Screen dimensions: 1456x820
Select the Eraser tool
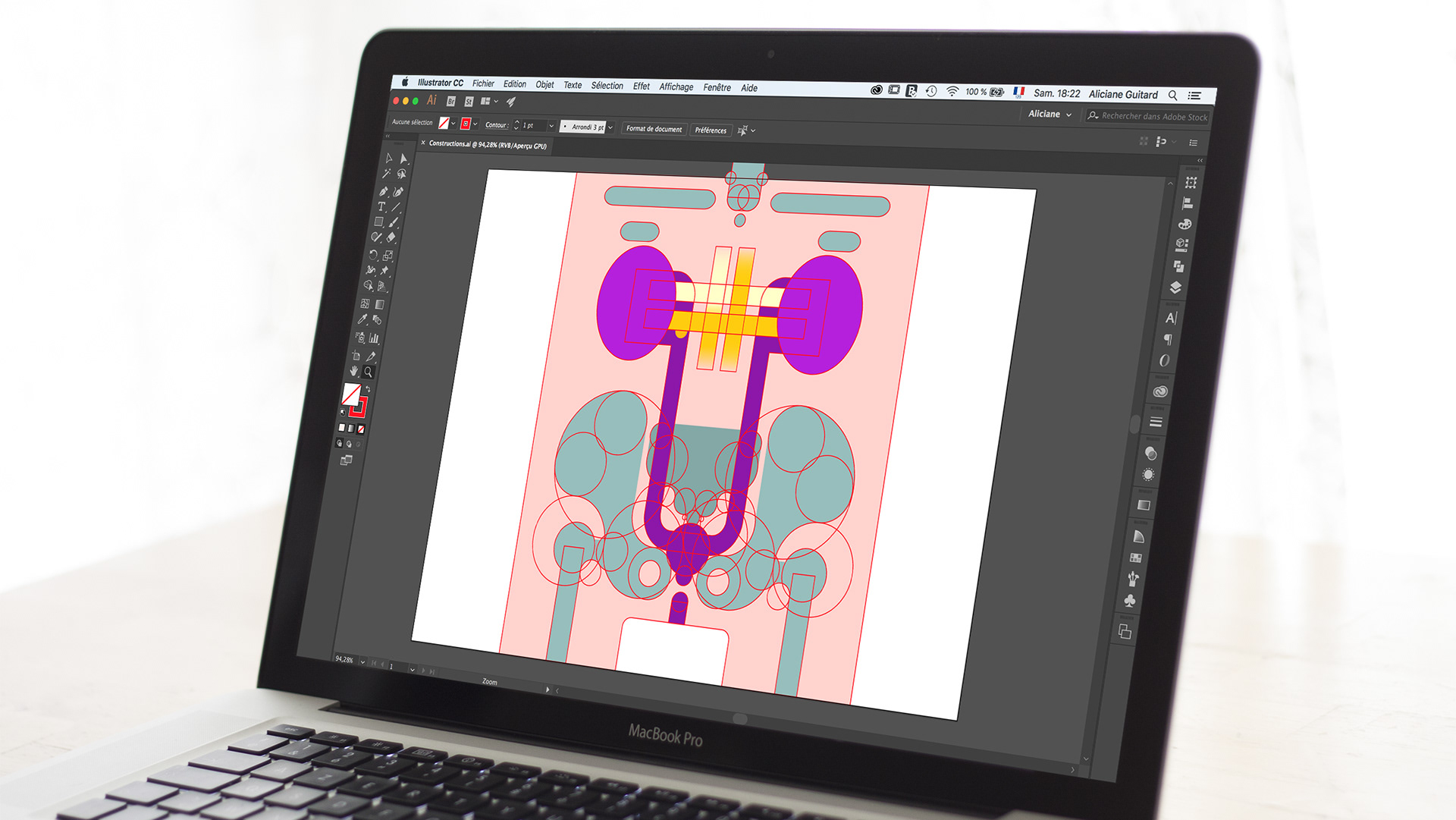[x=391, y=237]
